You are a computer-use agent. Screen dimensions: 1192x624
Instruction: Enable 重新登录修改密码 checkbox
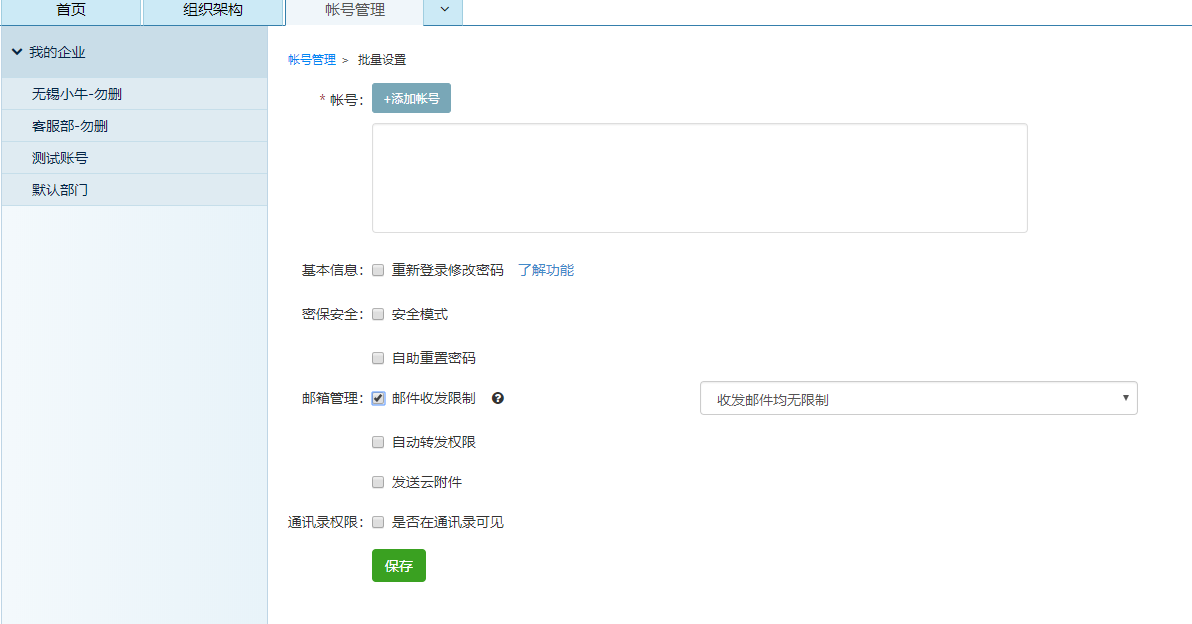(378, 270)
